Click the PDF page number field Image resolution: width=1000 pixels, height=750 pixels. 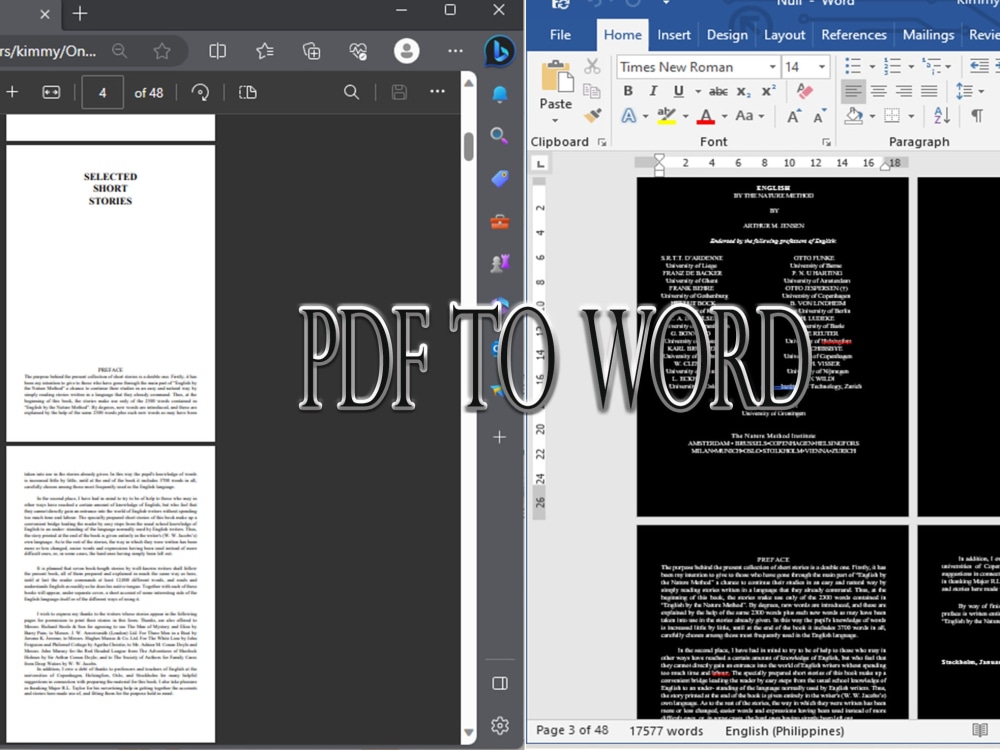[x=103, y=93]
